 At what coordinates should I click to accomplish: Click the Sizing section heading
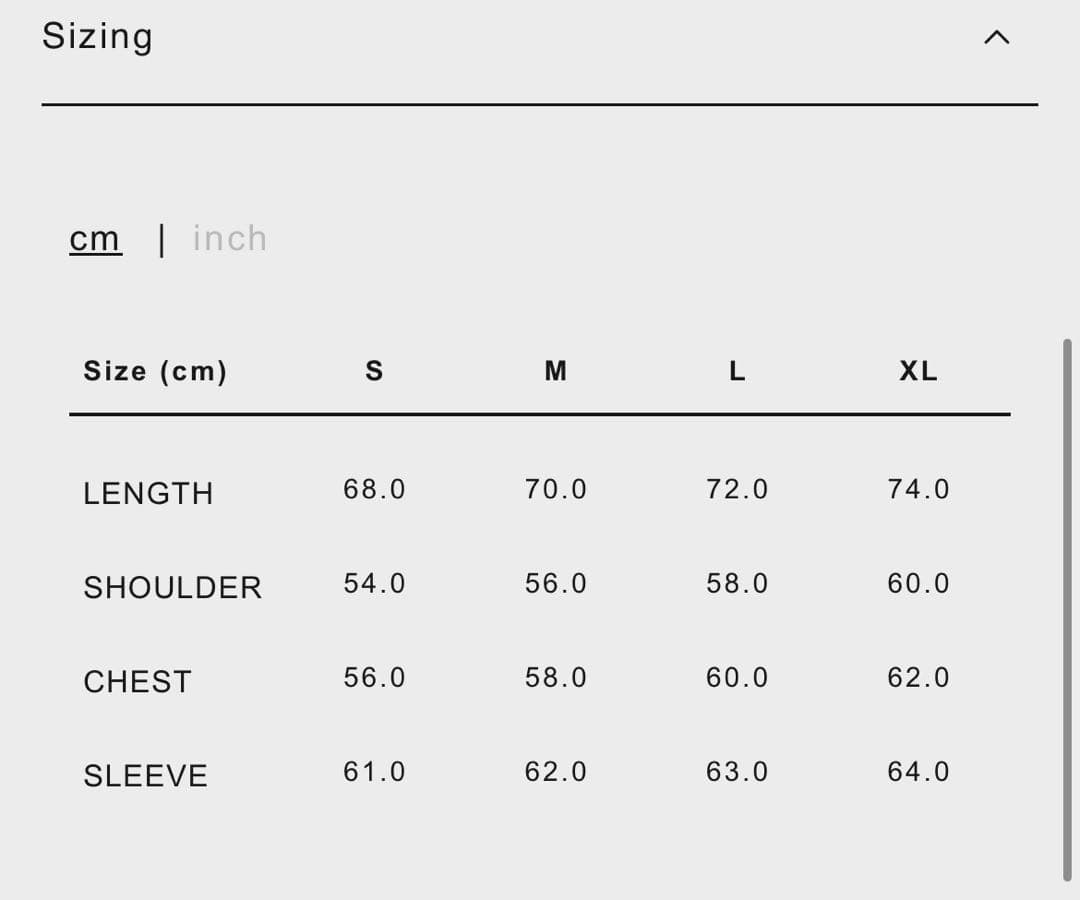tap(97, 36)
